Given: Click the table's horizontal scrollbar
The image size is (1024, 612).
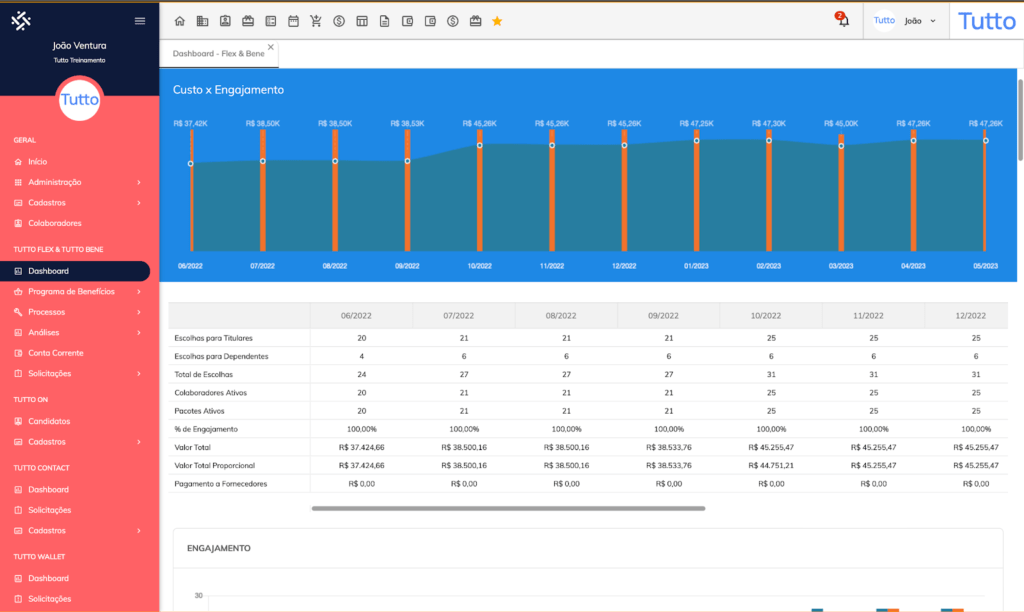Looking at the screenshot, I should [x=508, y=508].
